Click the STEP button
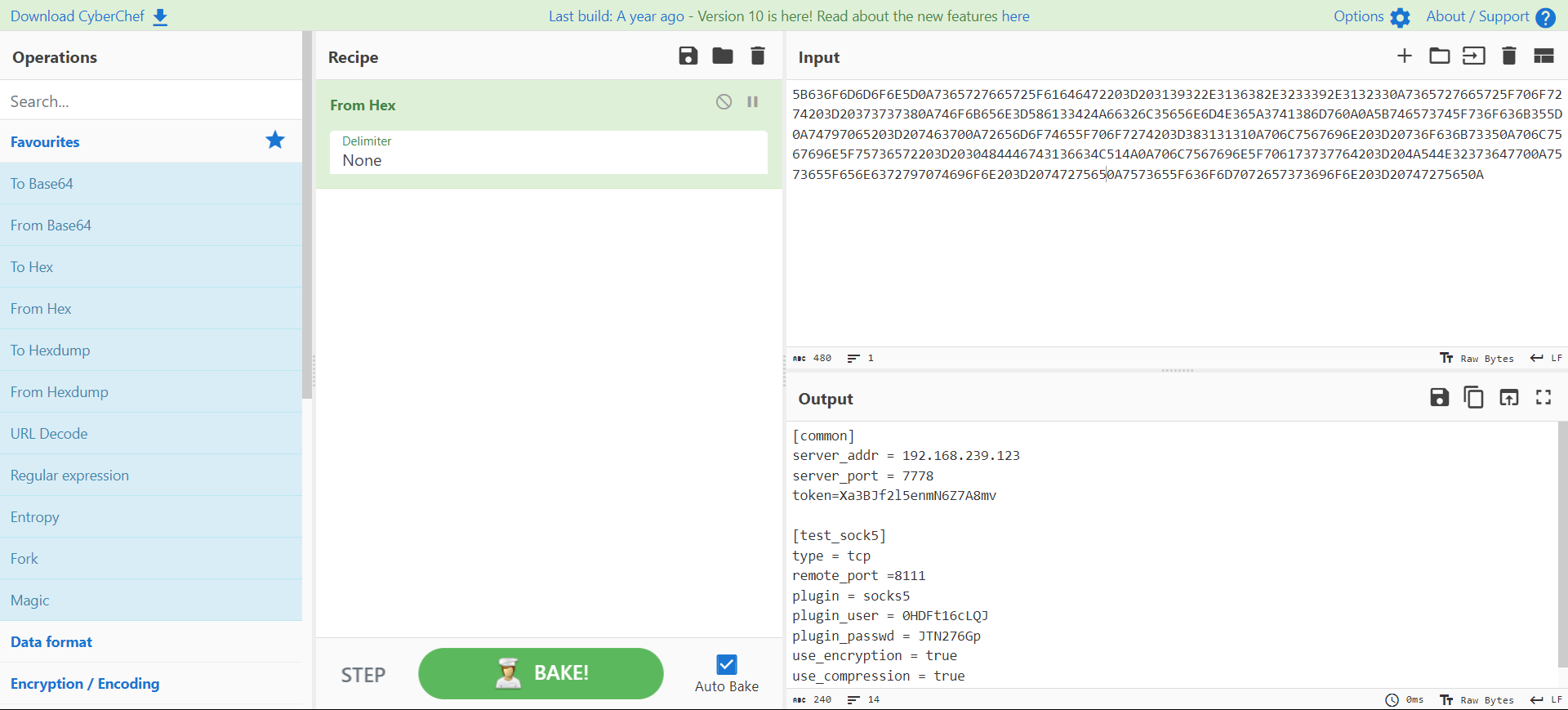Screen dimensions: 1568x710 (363, 675)
